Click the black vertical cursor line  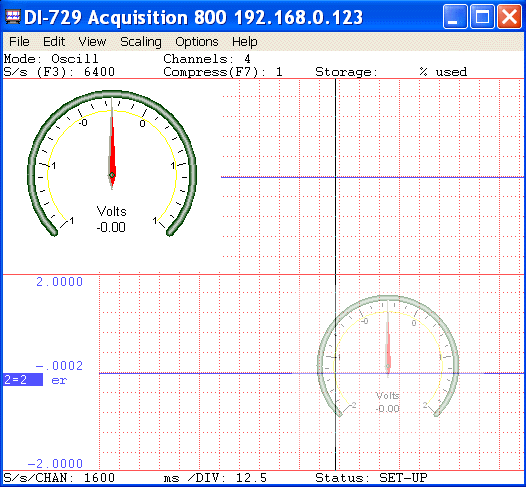(x=335, y=274)
